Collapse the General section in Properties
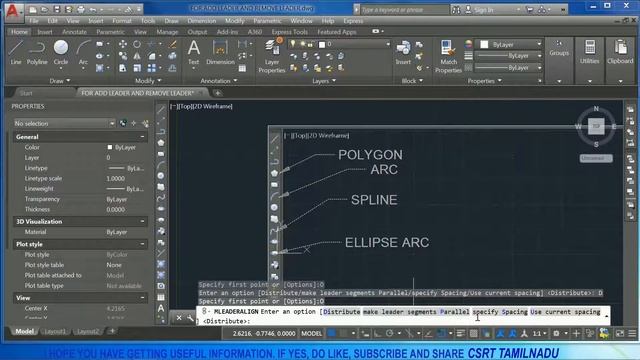The image size is (640, 360). [142, 137]
